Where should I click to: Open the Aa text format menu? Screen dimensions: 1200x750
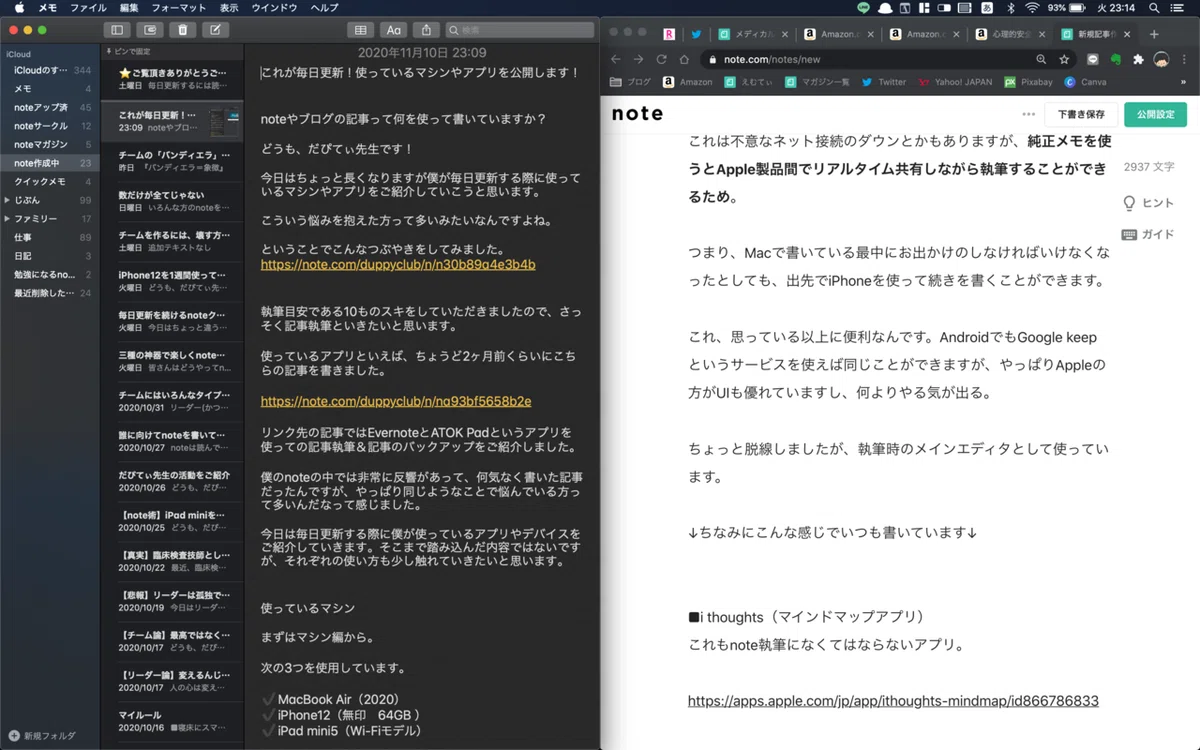pos(394,30)
